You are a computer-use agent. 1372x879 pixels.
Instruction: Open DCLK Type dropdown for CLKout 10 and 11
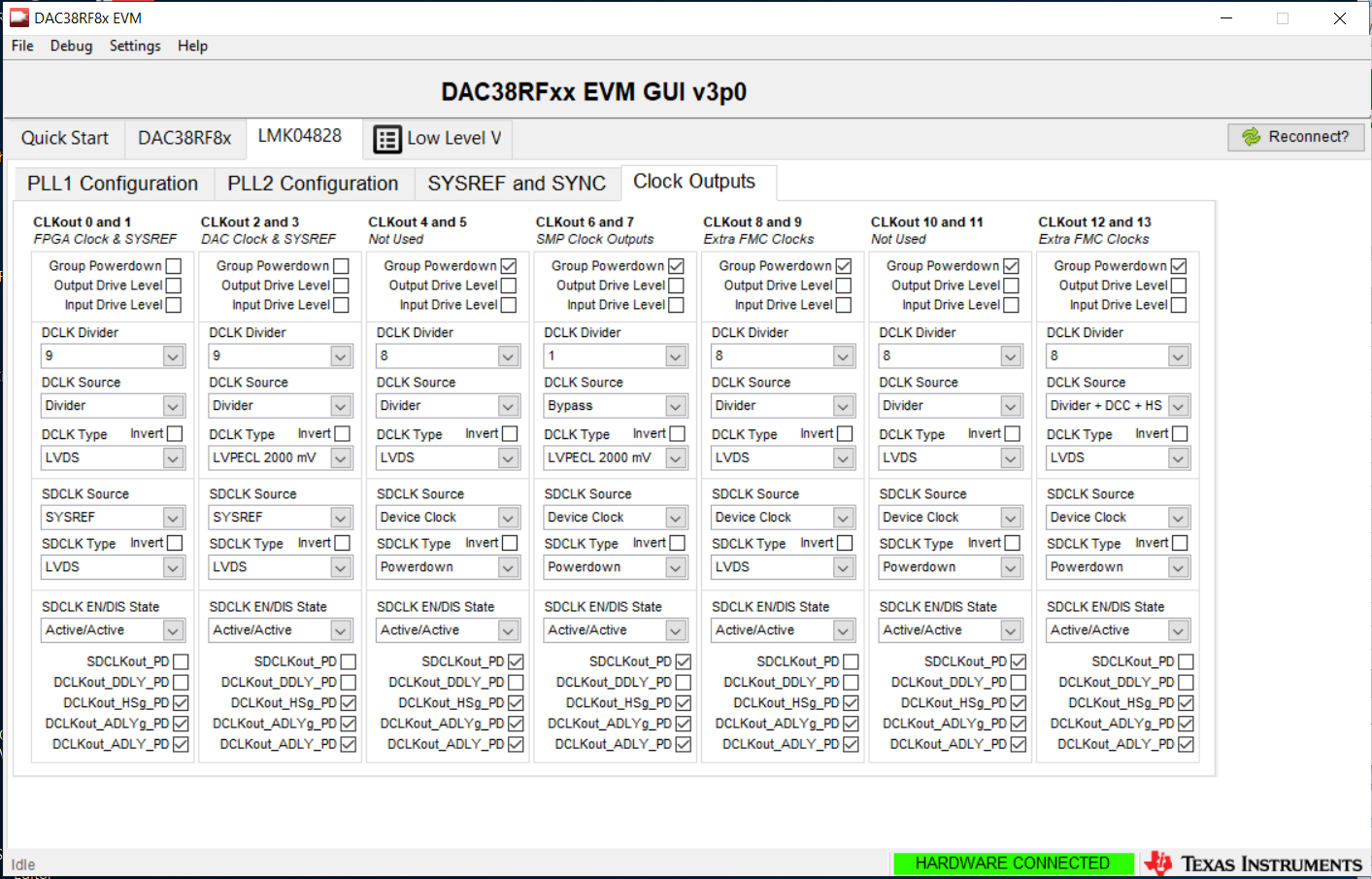[x=951, y=457]
